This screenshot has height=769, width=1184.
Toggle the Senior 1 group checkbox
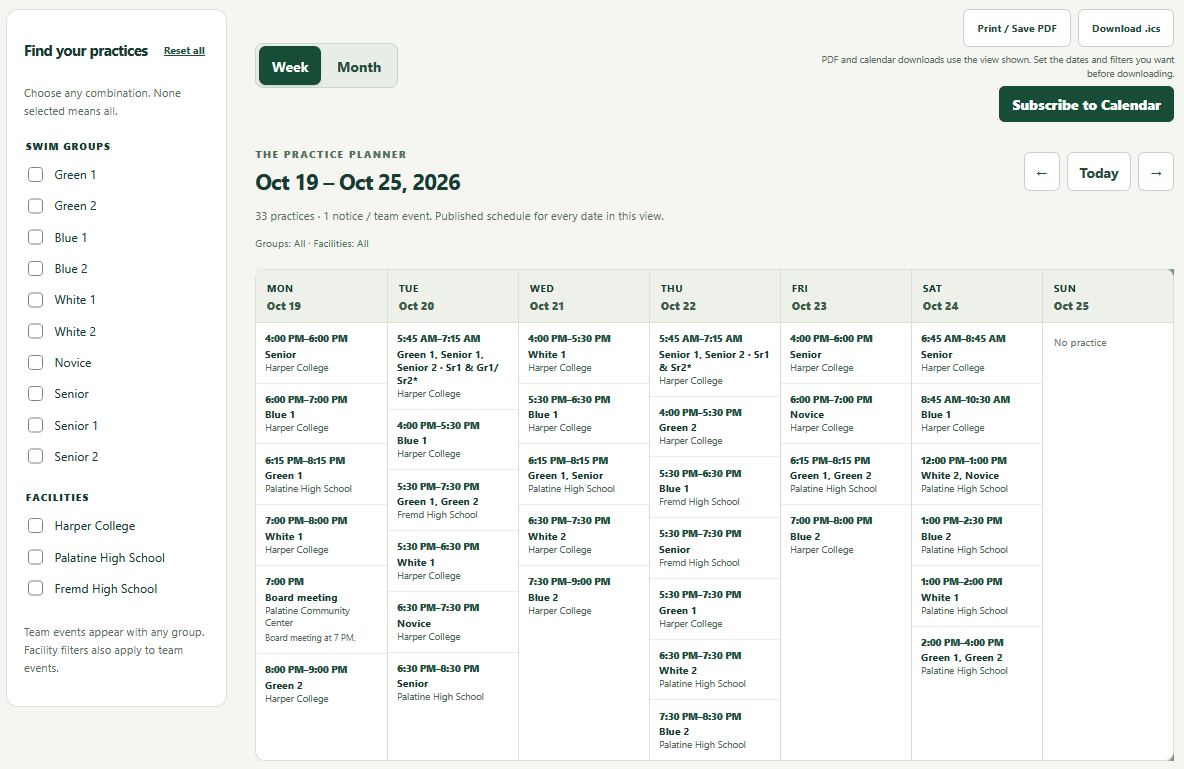tap(35, 425)
